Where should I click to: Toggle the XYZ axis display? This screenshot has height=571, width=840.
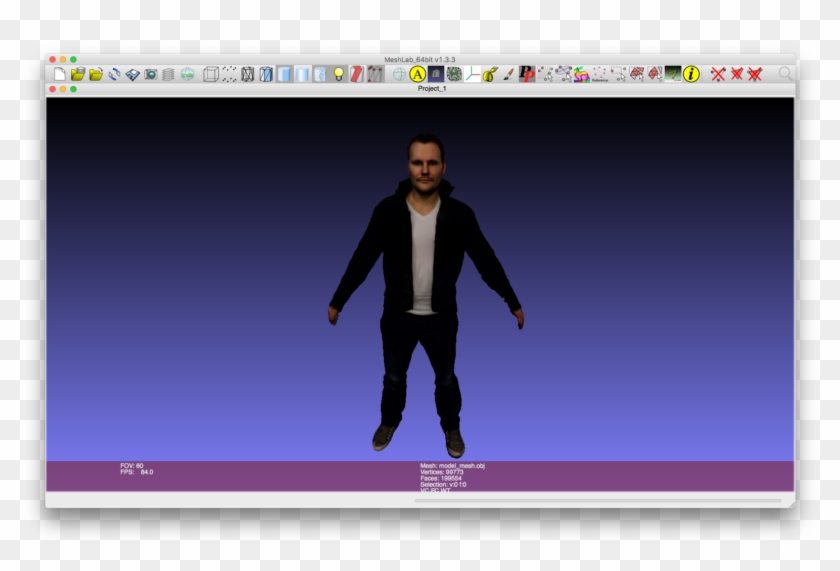[472, 74]
